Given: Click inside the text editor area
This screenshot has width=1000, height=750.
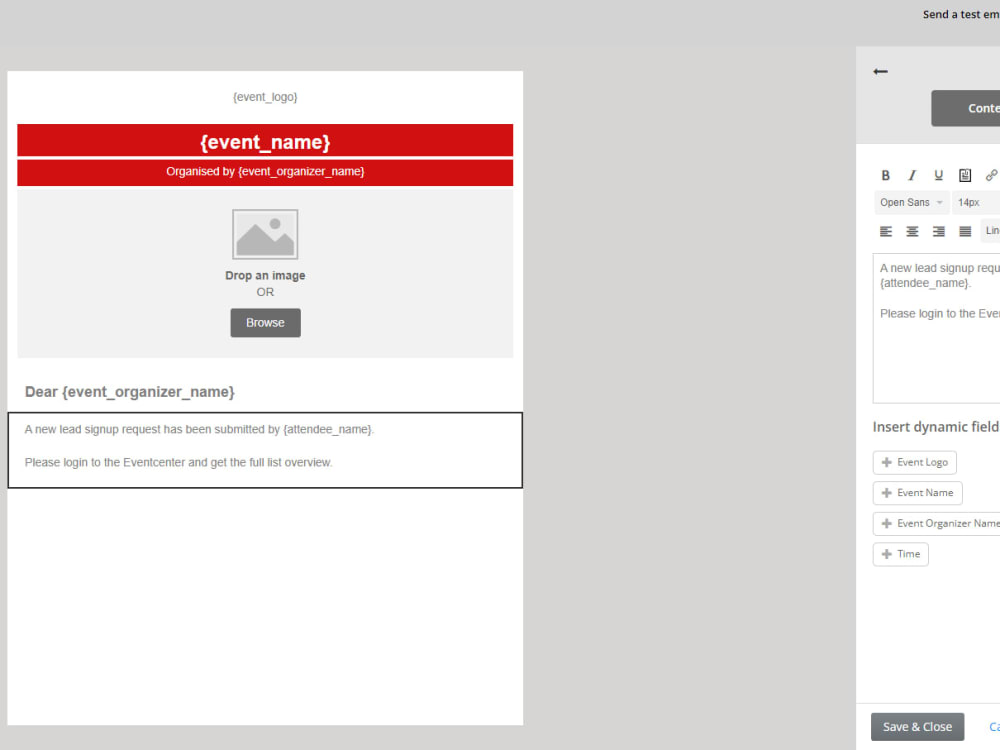Looking at the screenshot, I should [x=936, y=328].
